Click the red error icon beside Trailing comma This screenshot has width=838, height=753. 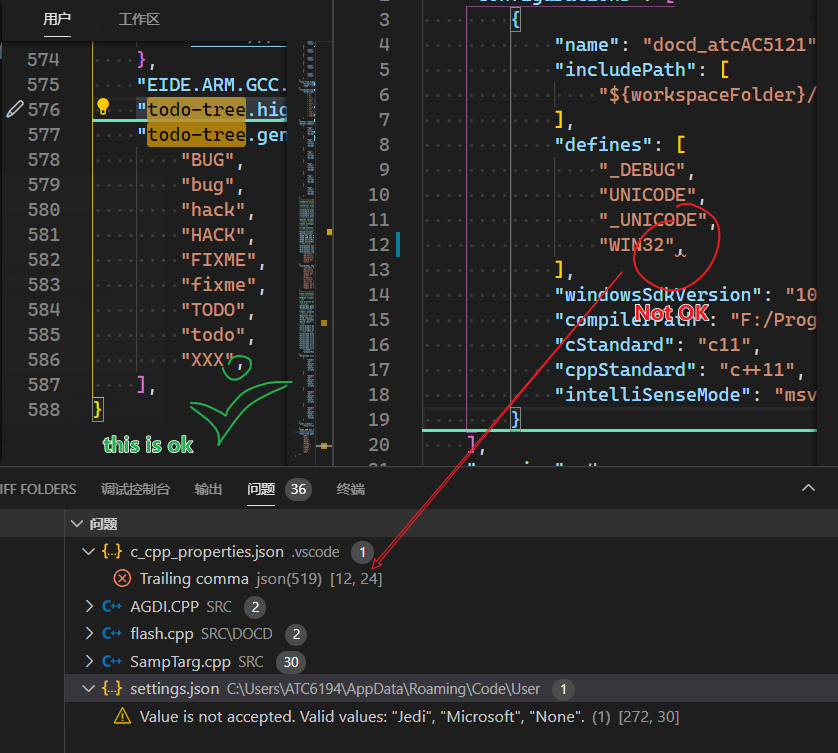[x=122, y=578]
